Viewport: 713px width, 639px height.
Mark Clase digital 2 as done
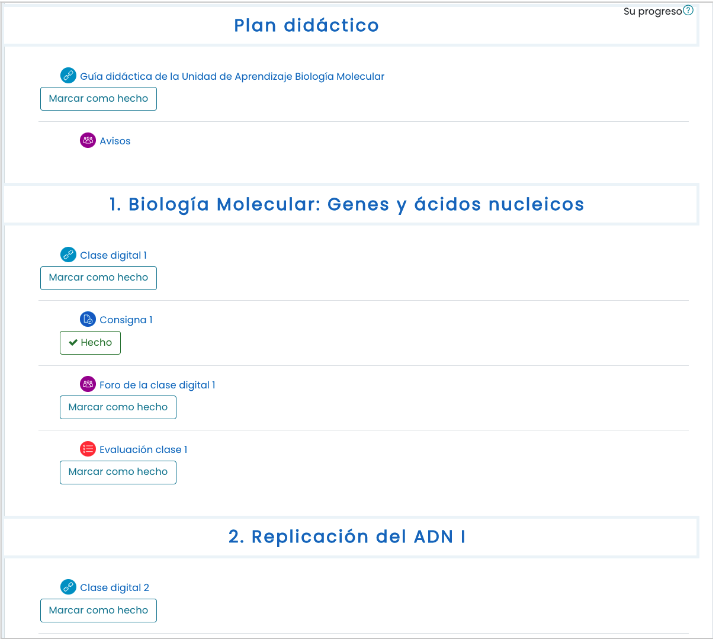click(98, 610)
